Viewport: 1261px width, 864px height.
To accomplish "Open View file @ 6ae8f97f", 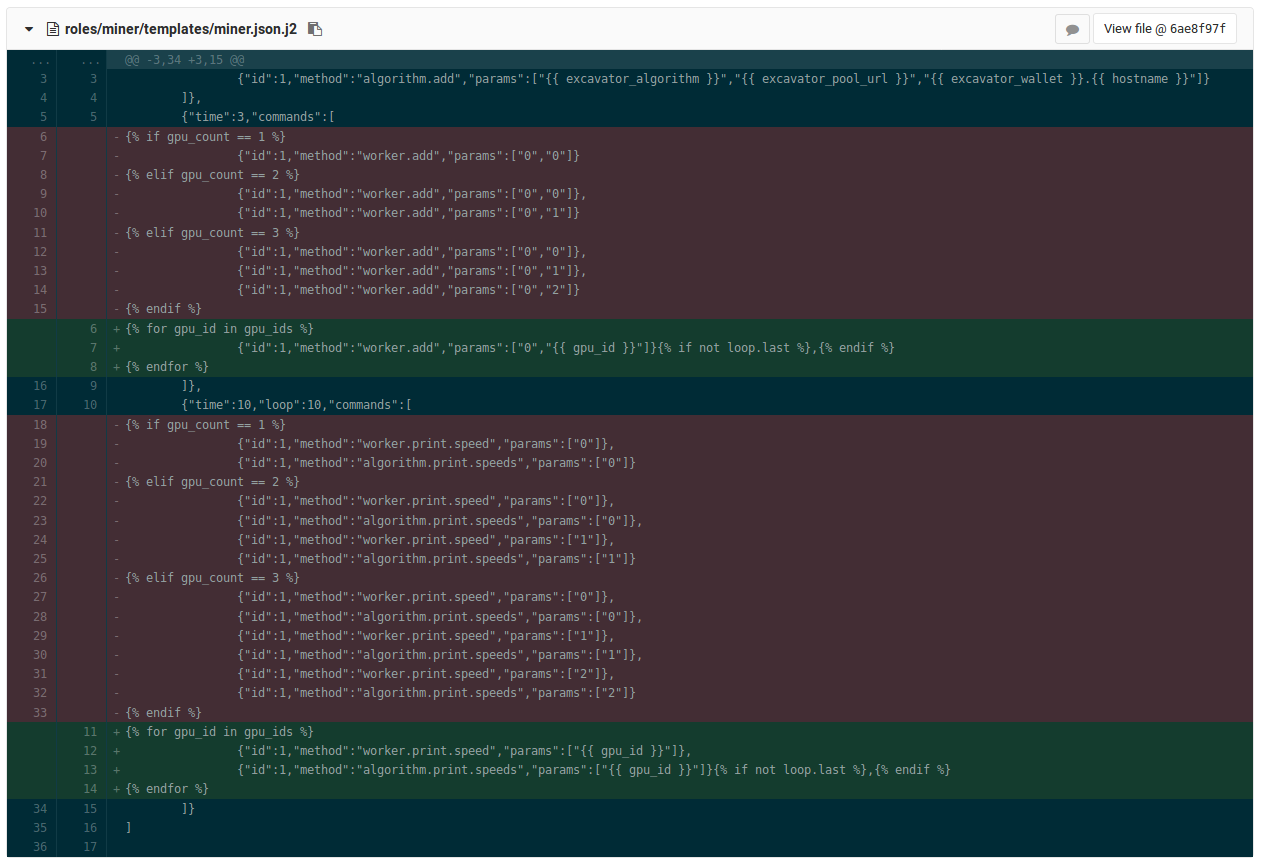I will (x=1165, y=29).
